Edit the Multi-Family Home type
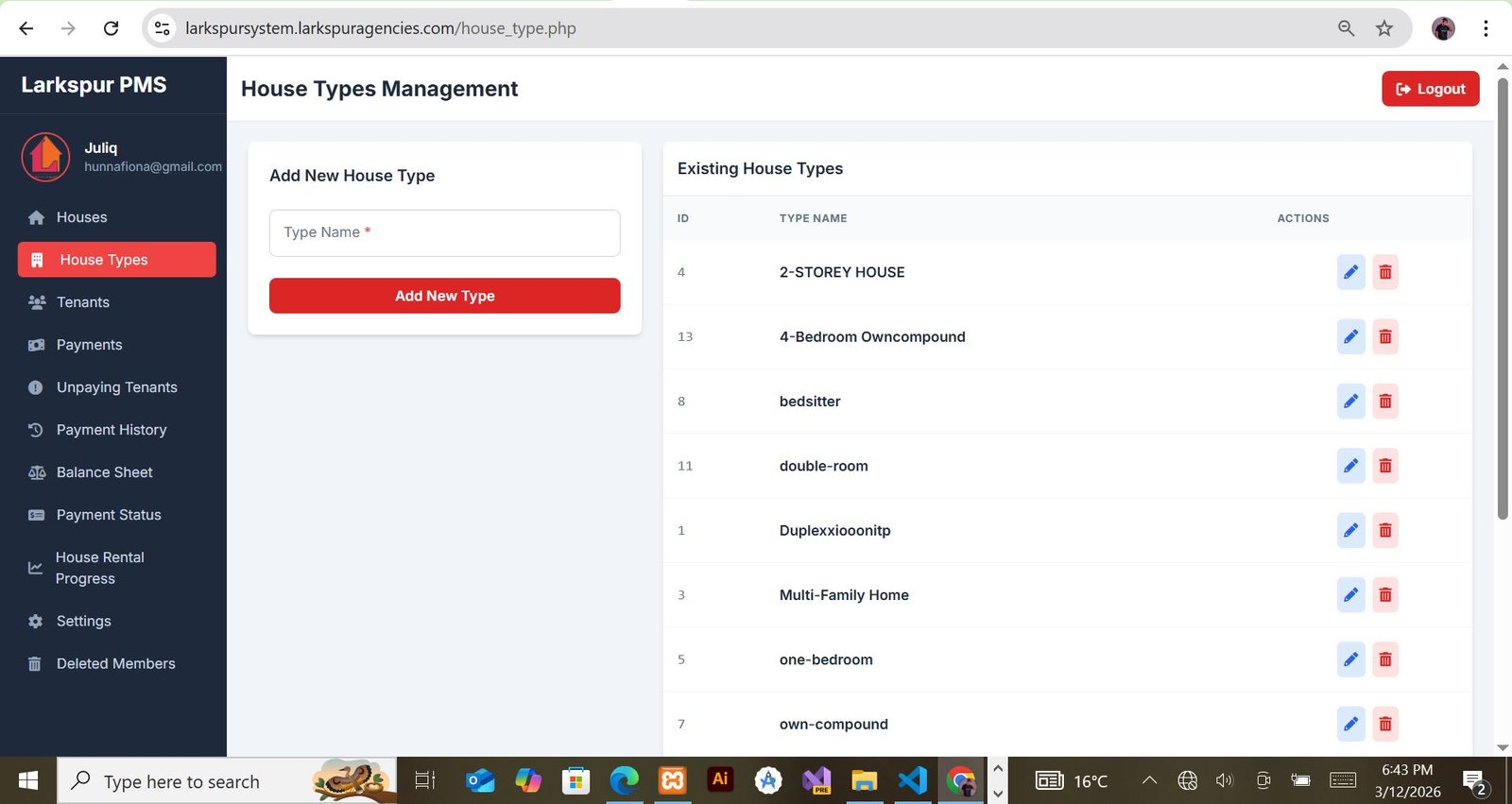This screenshot has width=1512, height=804. pos(1350,595)
